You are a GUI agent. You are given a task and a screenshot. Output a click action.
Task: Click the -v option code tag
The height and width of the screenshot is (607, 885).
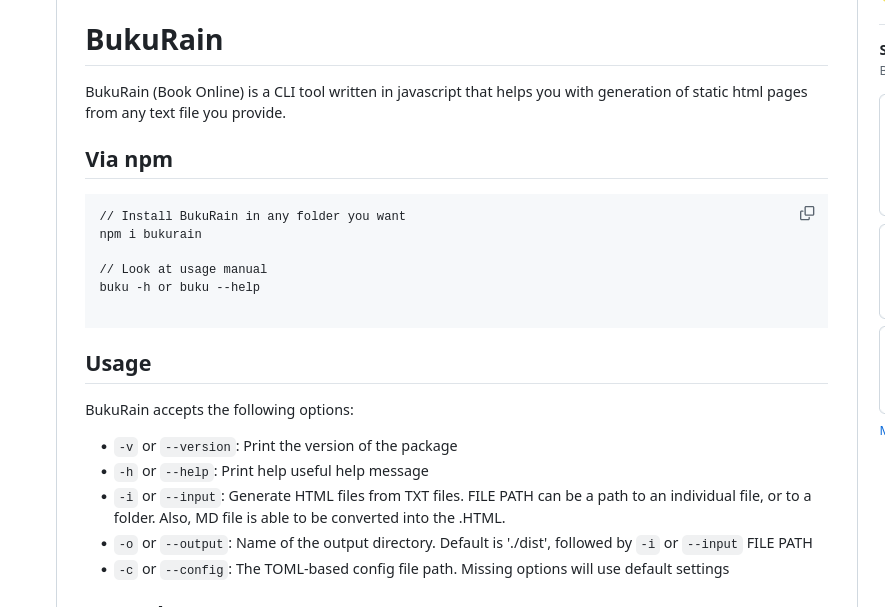point(126,447)
